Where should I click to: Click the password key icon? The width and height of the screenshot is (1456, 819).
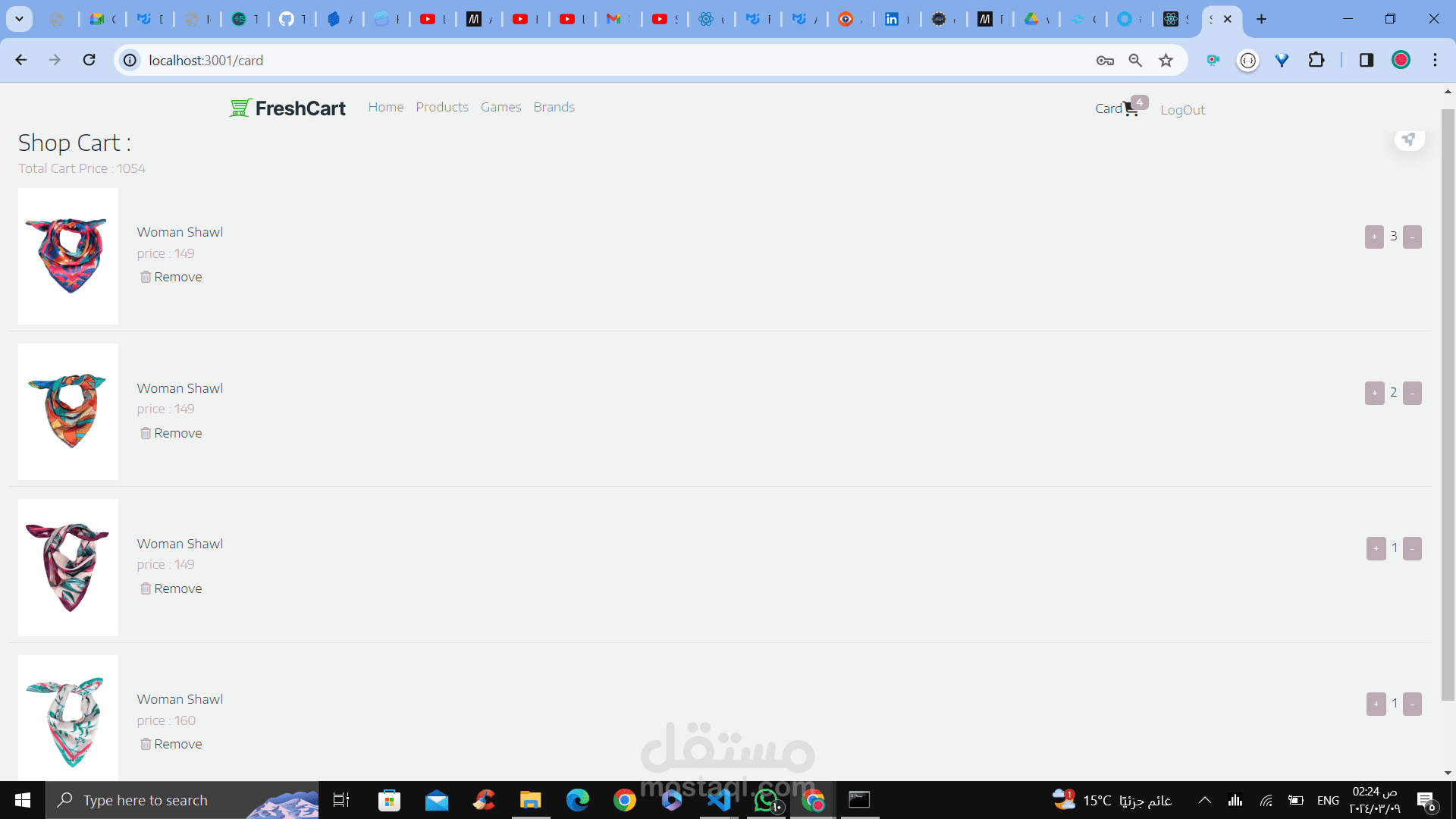point(1105,61)
